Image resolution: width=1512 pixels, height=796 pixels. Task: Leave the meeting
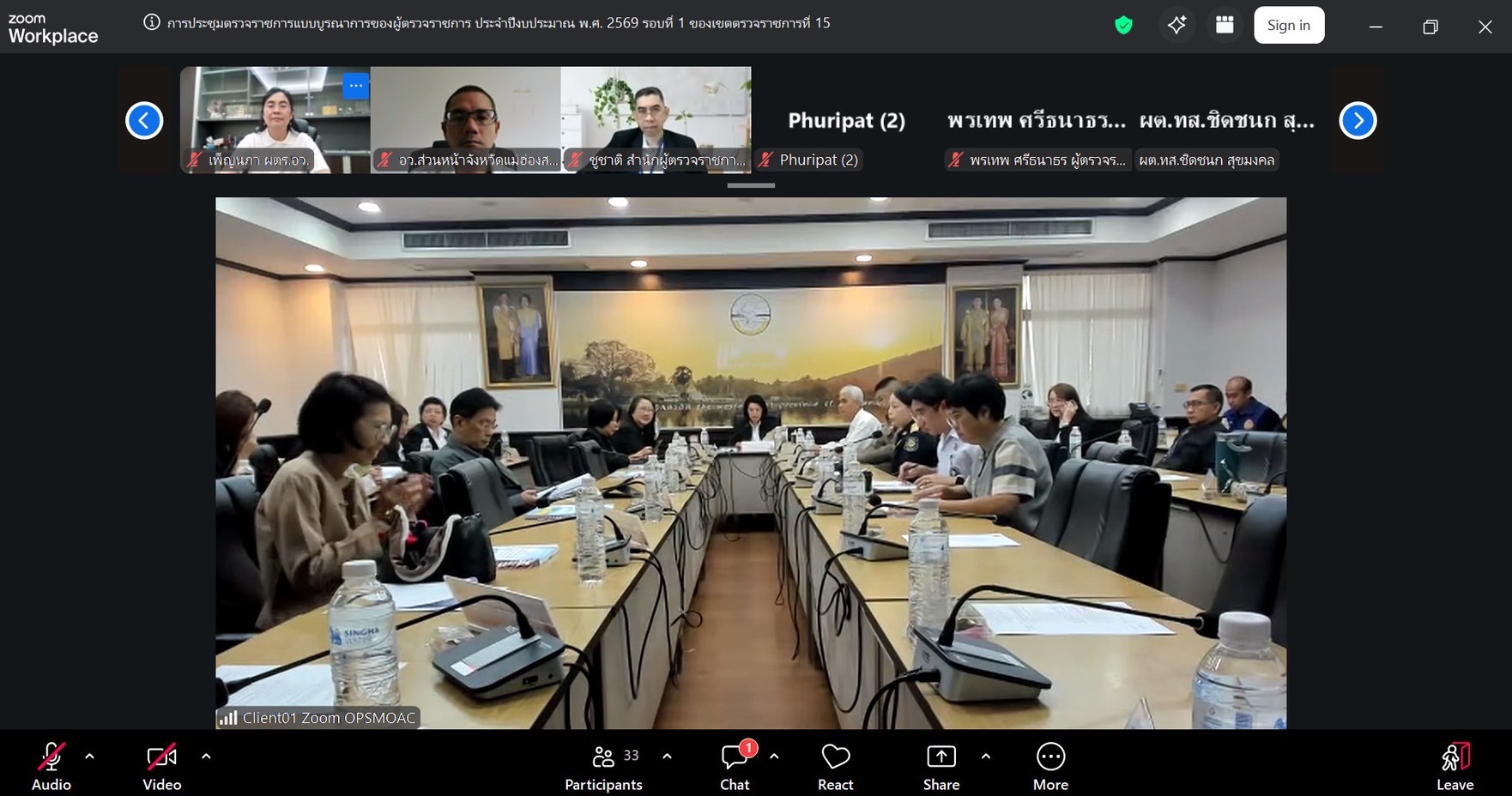pyautogui.click(x=1455, y=767)
